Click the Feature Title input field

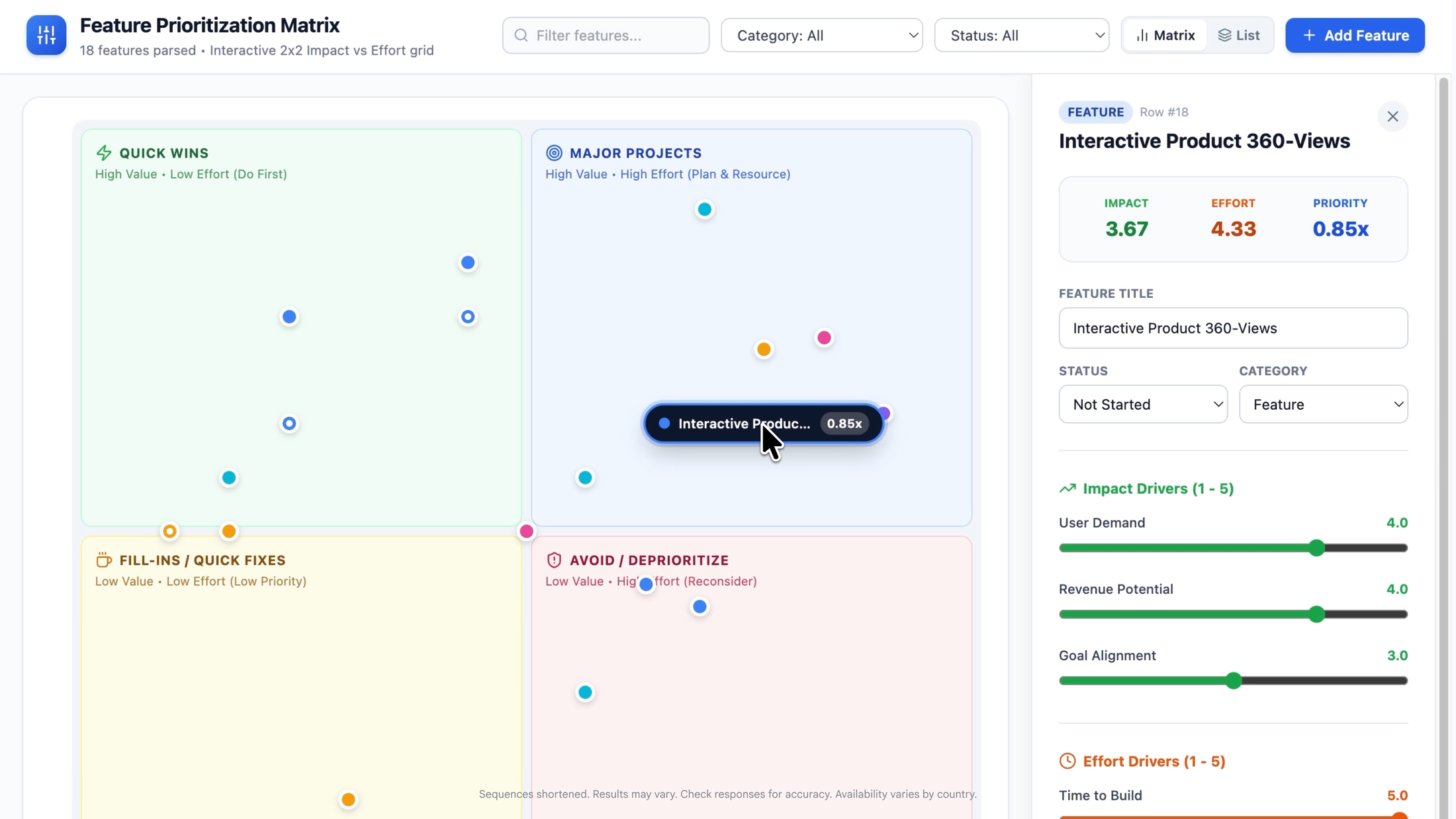click(1233, 328)
